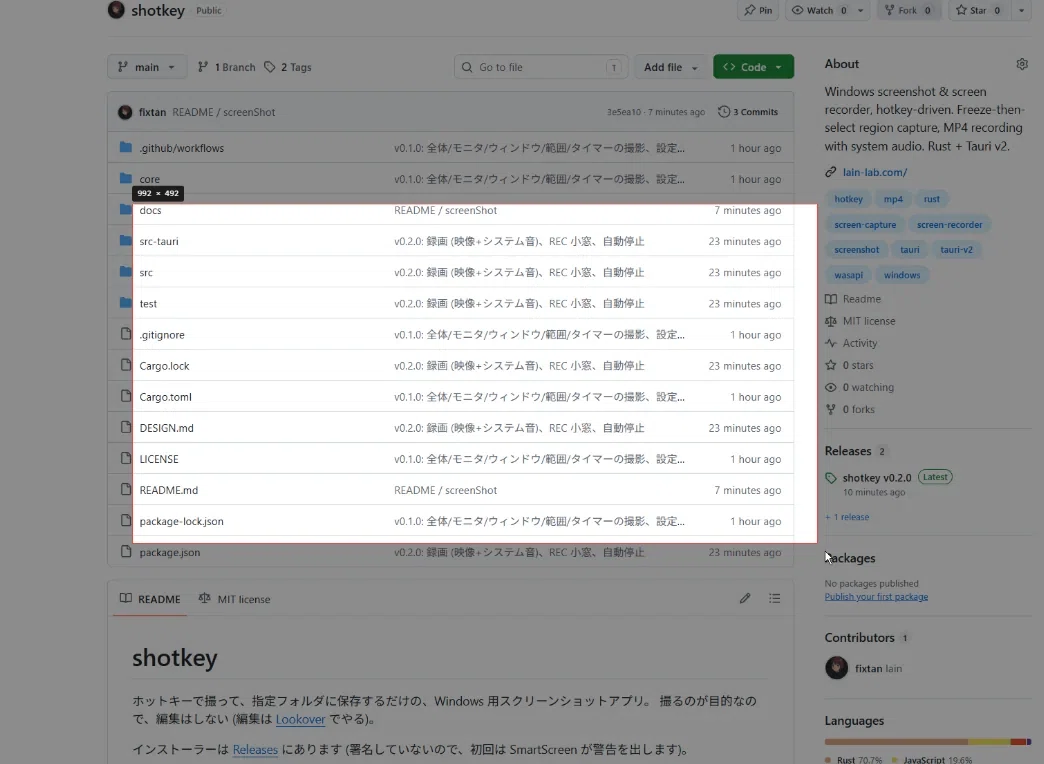
Task: Select the mp4 topic tag
Action: coord(893,198)
